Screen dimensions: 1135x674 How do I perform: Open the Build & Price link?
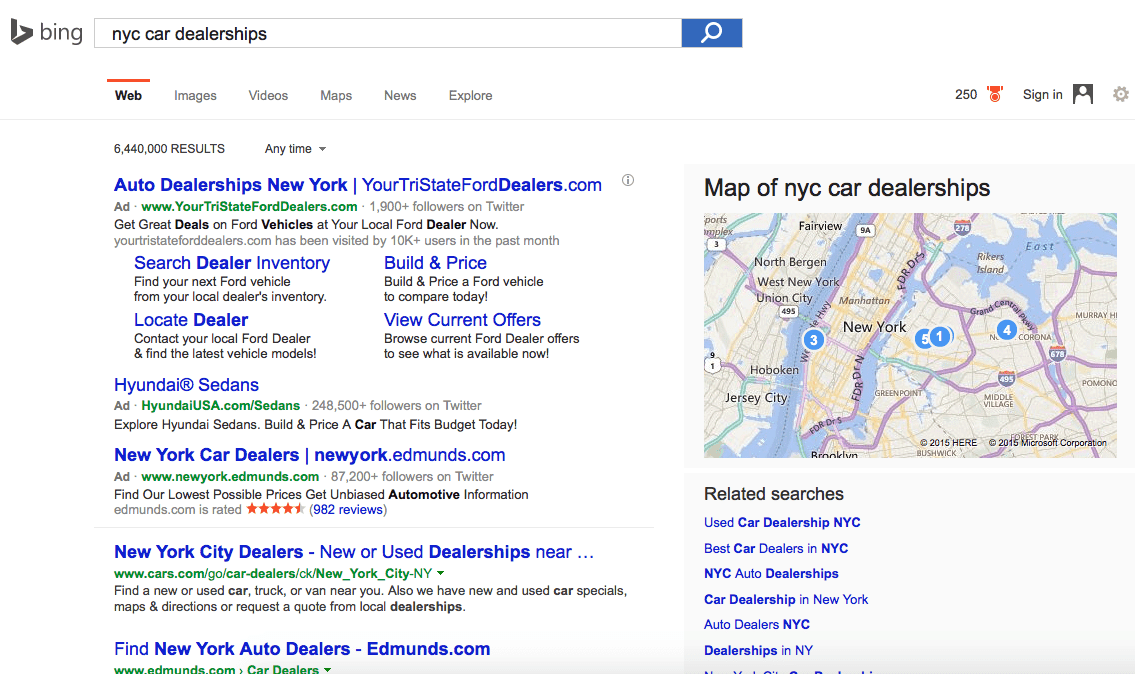[x=435, y=263]
